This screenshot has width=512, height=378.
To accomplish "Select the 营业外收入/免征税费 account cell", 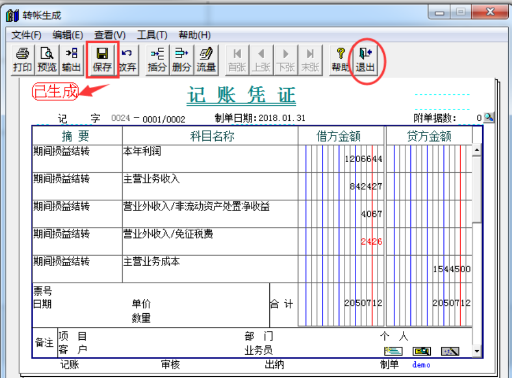I will tap(210, 242).
